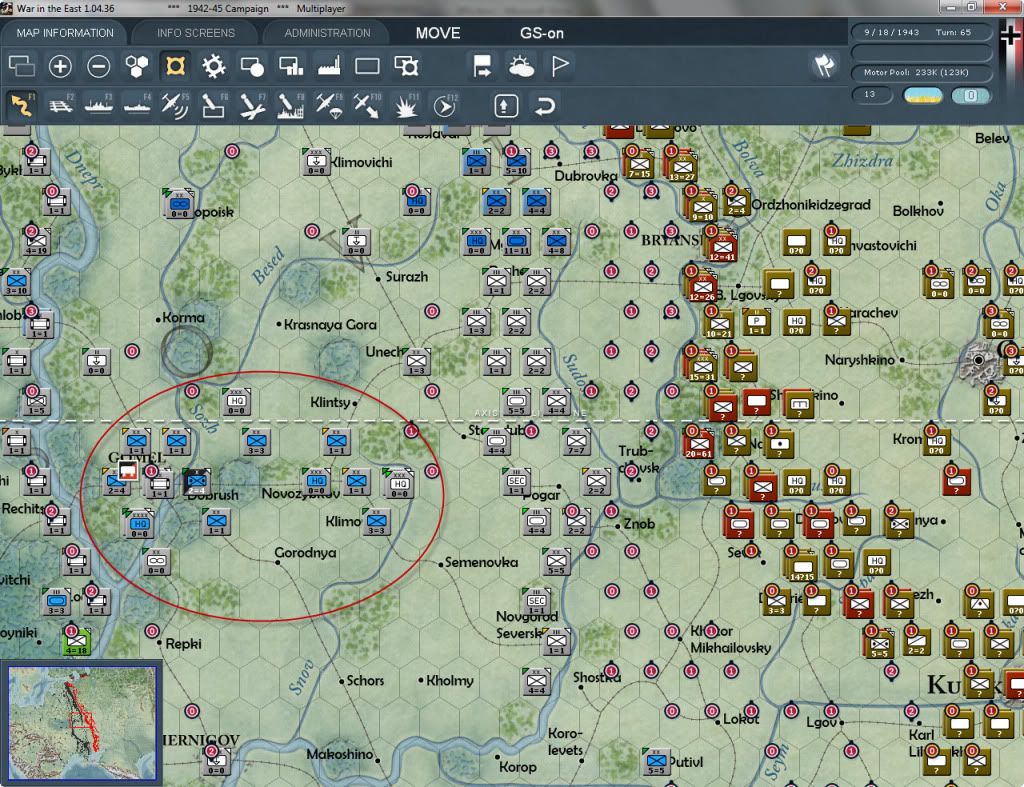Select the F9 air transport mode
This screenshot has height=787, width=1024.
click(328, 105)
